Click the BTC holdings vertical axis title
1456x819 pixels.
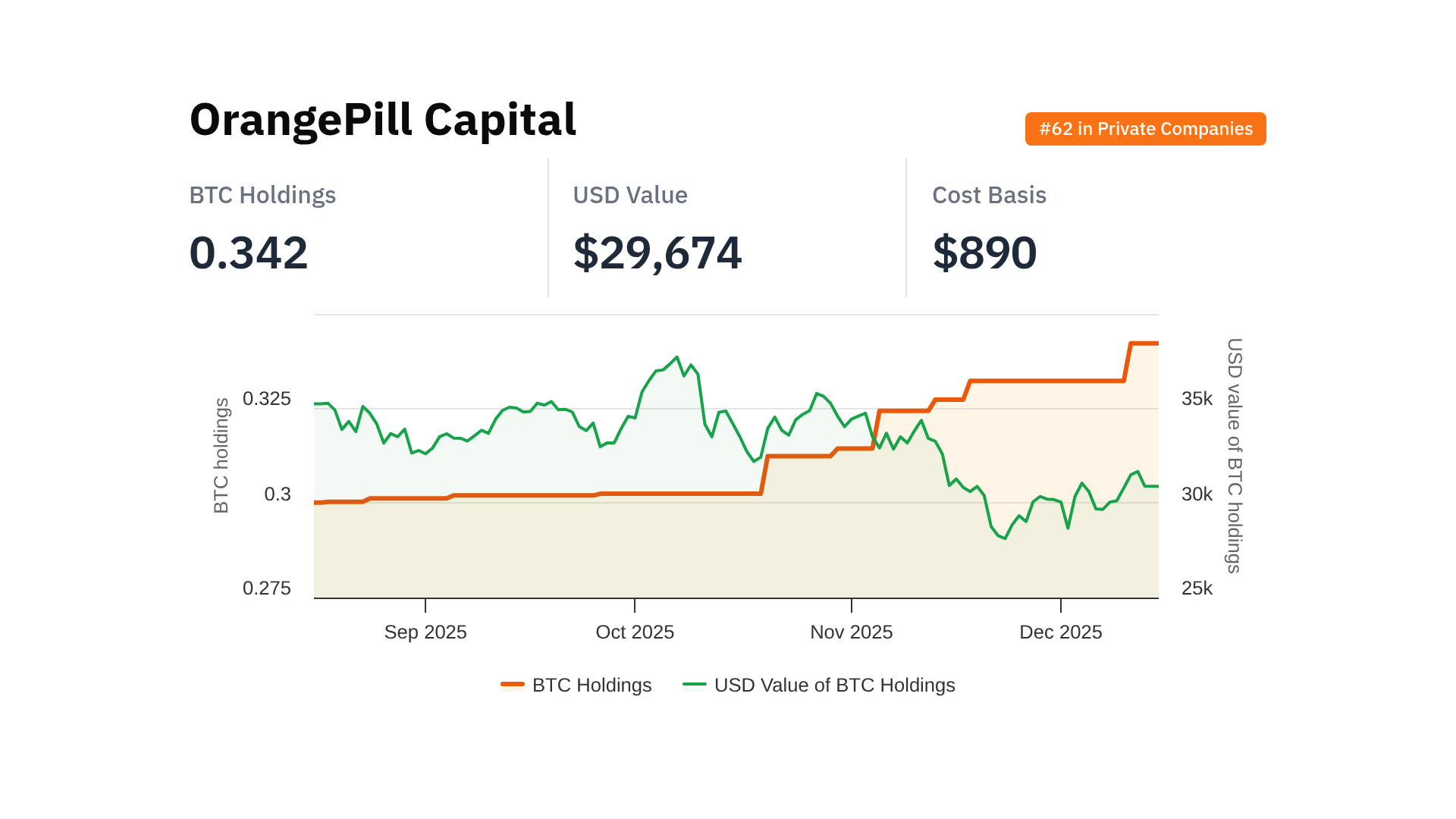[221, 455]
